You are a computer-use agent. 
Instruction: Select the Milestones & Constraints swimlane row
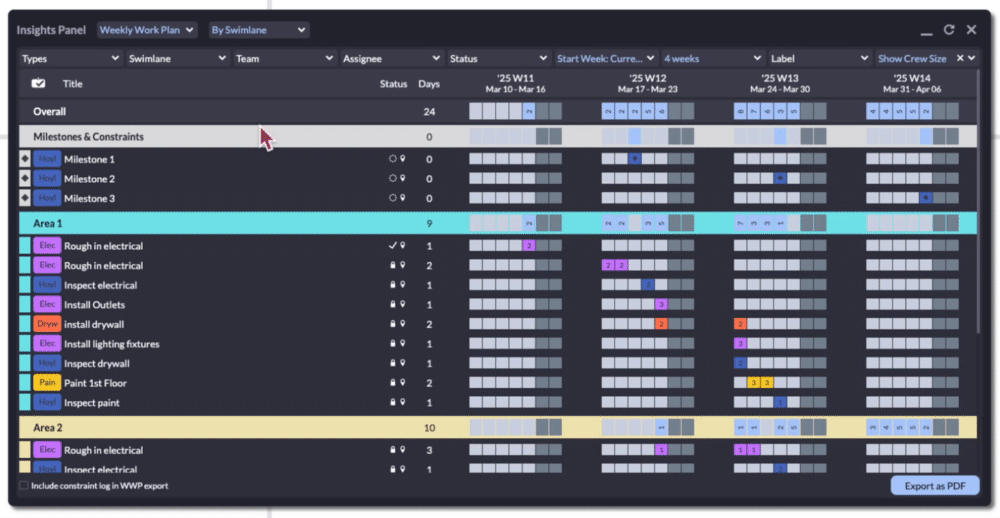pyautogui.click(x=497, y=137)
